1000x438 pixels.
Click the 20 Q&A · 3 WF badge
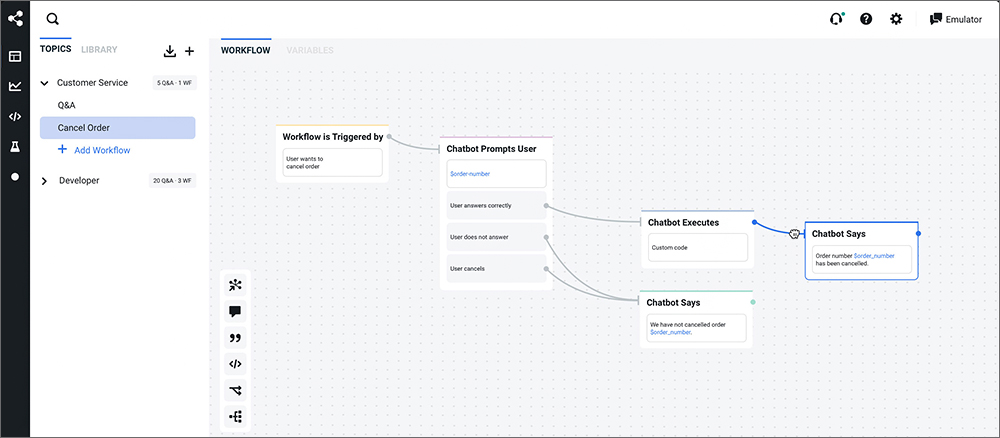click(172, 181)
